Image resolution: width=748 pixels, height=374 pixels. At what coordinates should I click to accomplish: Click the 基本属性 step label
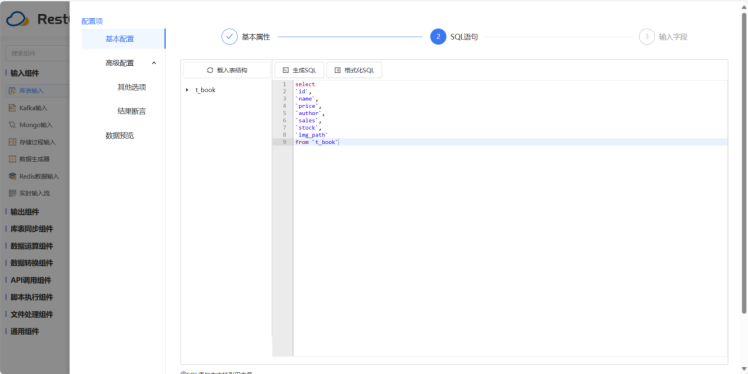pyautogui.click(x=256, y=37)
